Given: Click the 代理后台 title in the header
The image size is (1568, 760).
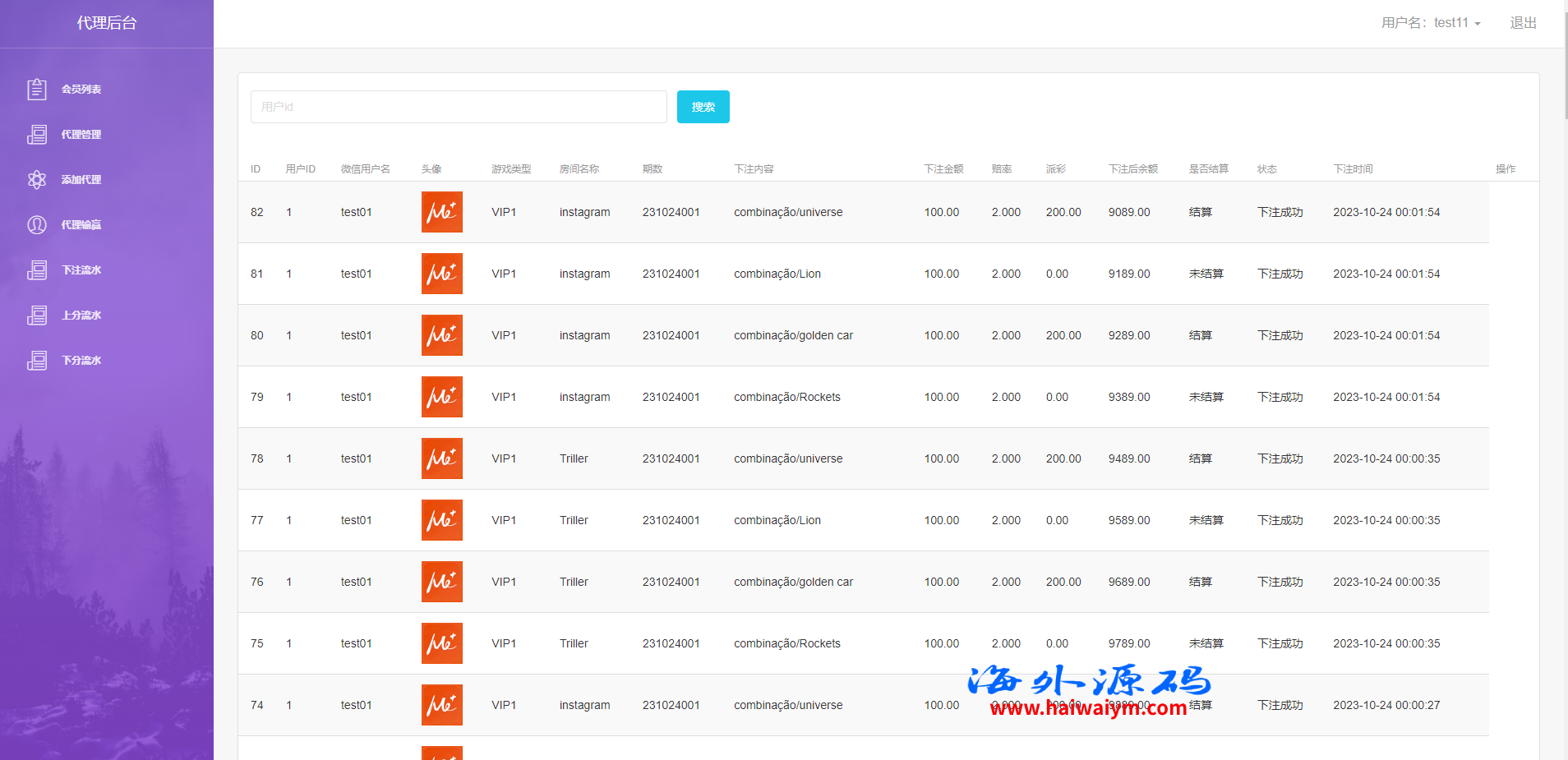Looking at the screenshot, I should [107, 23].
